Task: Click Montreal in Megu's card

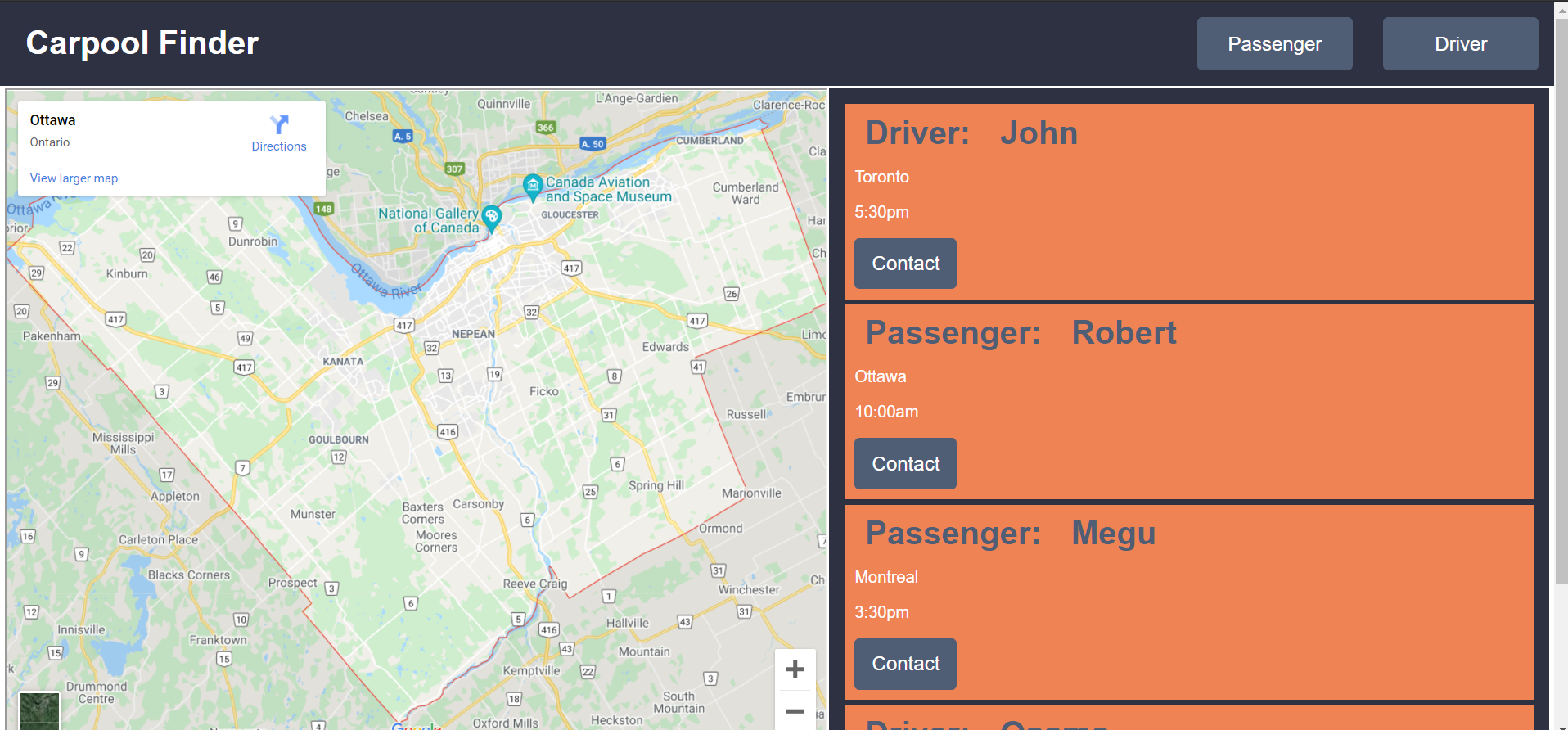Action: click(x=886, y=577)
